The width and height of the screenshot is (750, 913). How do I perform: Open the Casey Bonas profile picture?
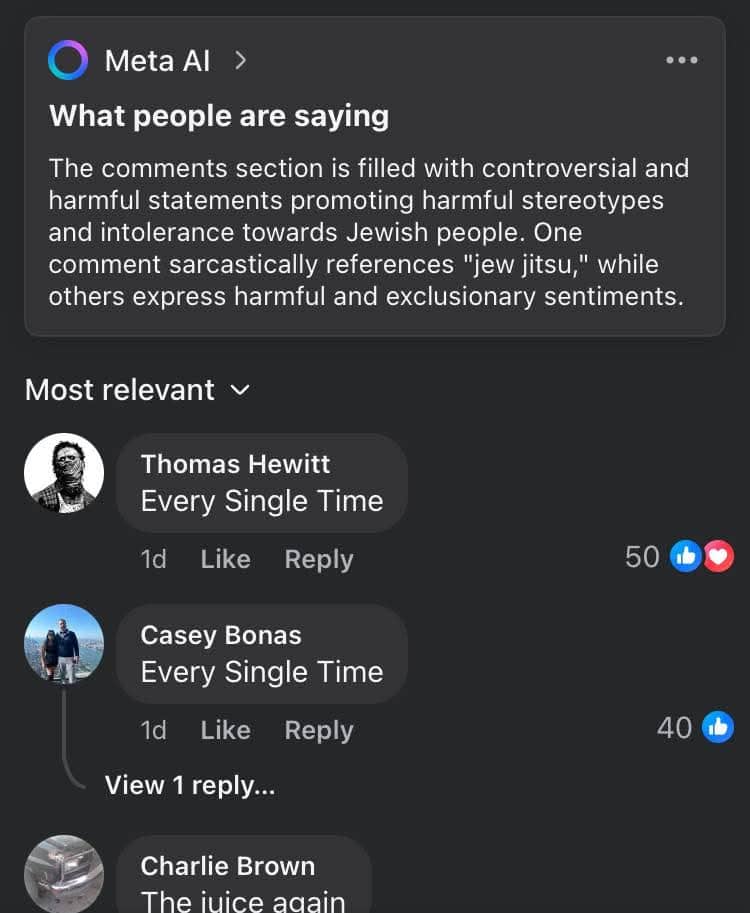pos(64,644)
